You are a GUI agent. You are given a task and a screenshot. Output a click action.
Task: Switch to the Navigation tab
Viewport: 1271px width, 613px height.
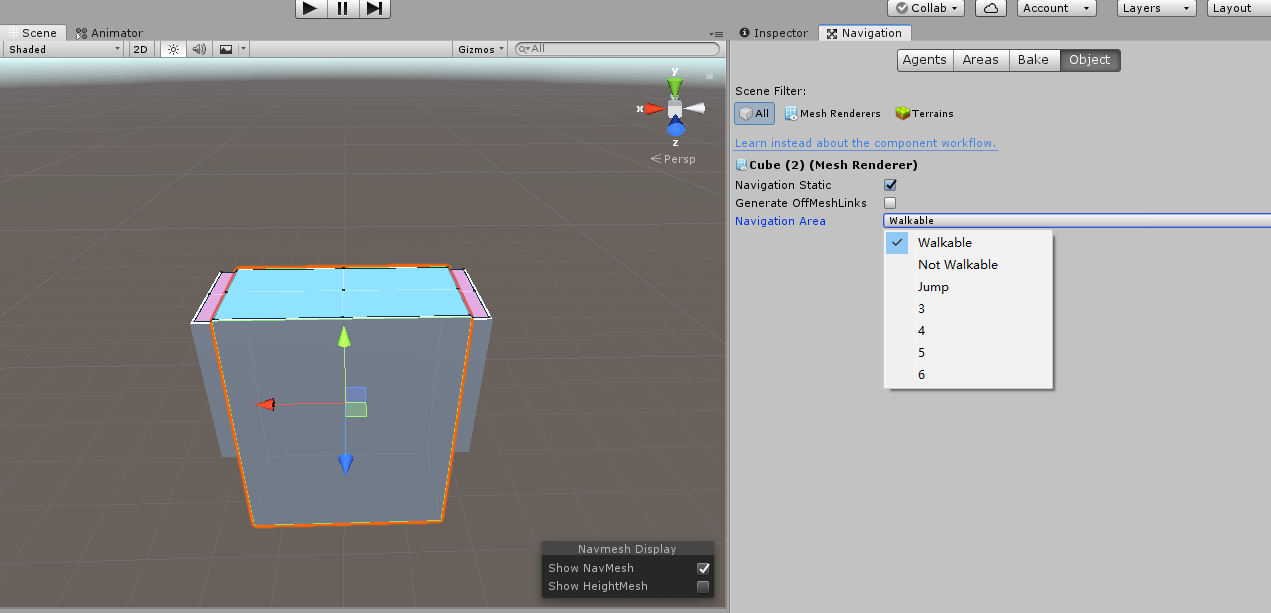point(864,33)
